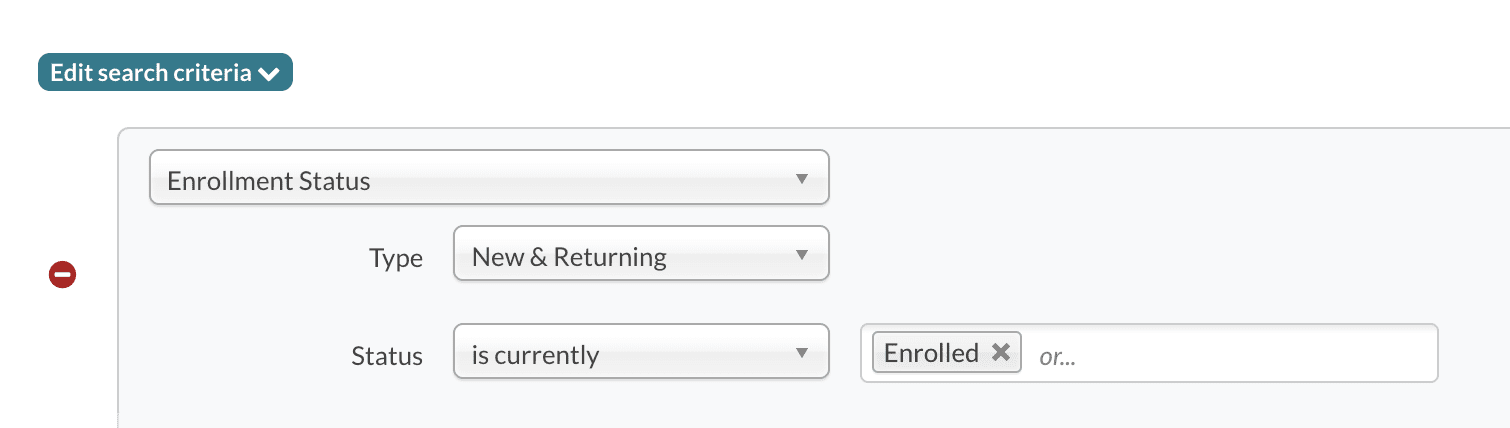The height and width of the screenshot is (428, 1510).
Task: Click the Status field label
Action: point(387,356)
